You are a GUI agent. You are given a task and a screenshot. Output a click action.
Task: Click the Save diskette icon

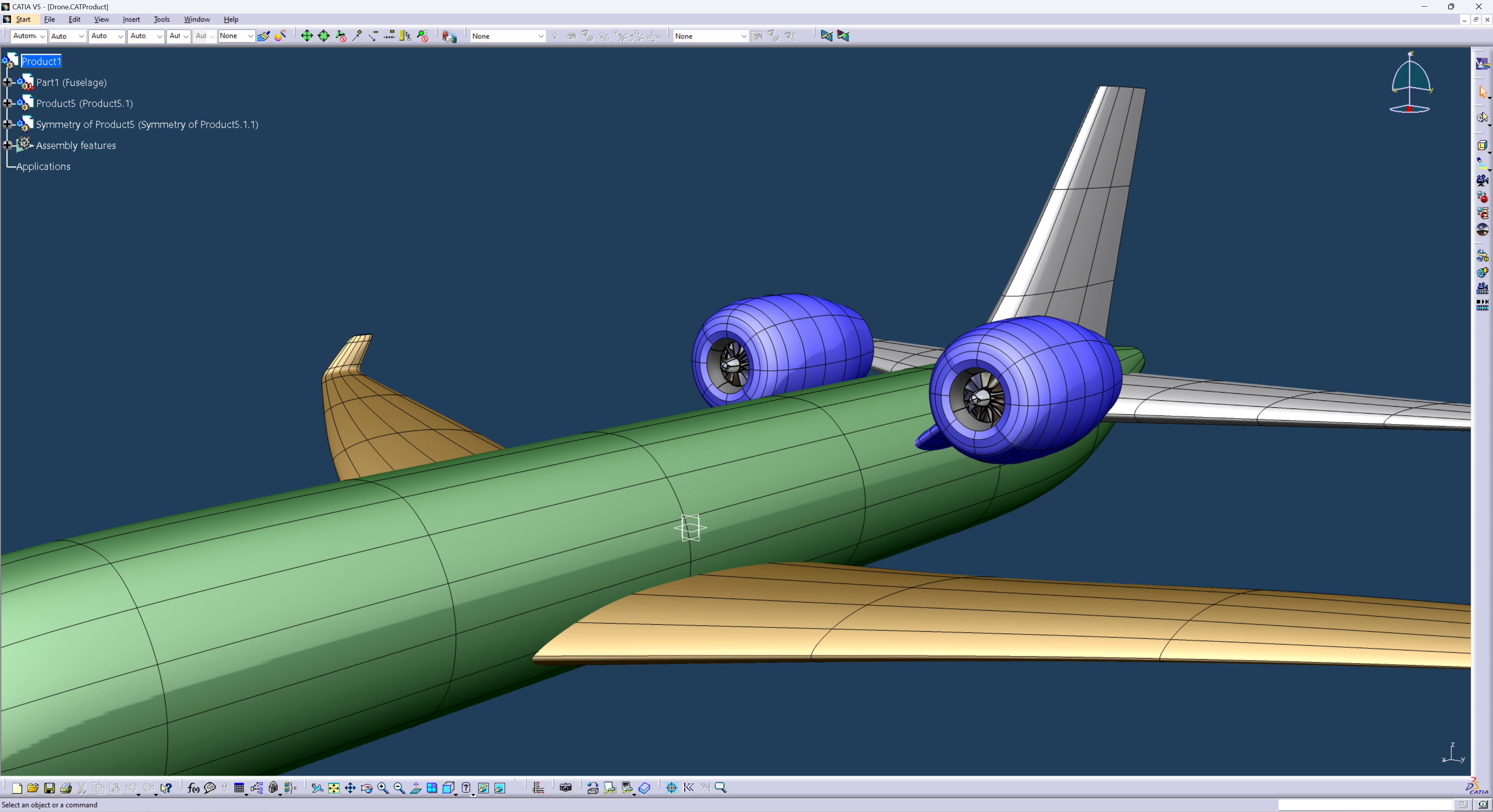click(x=49, y=788)
